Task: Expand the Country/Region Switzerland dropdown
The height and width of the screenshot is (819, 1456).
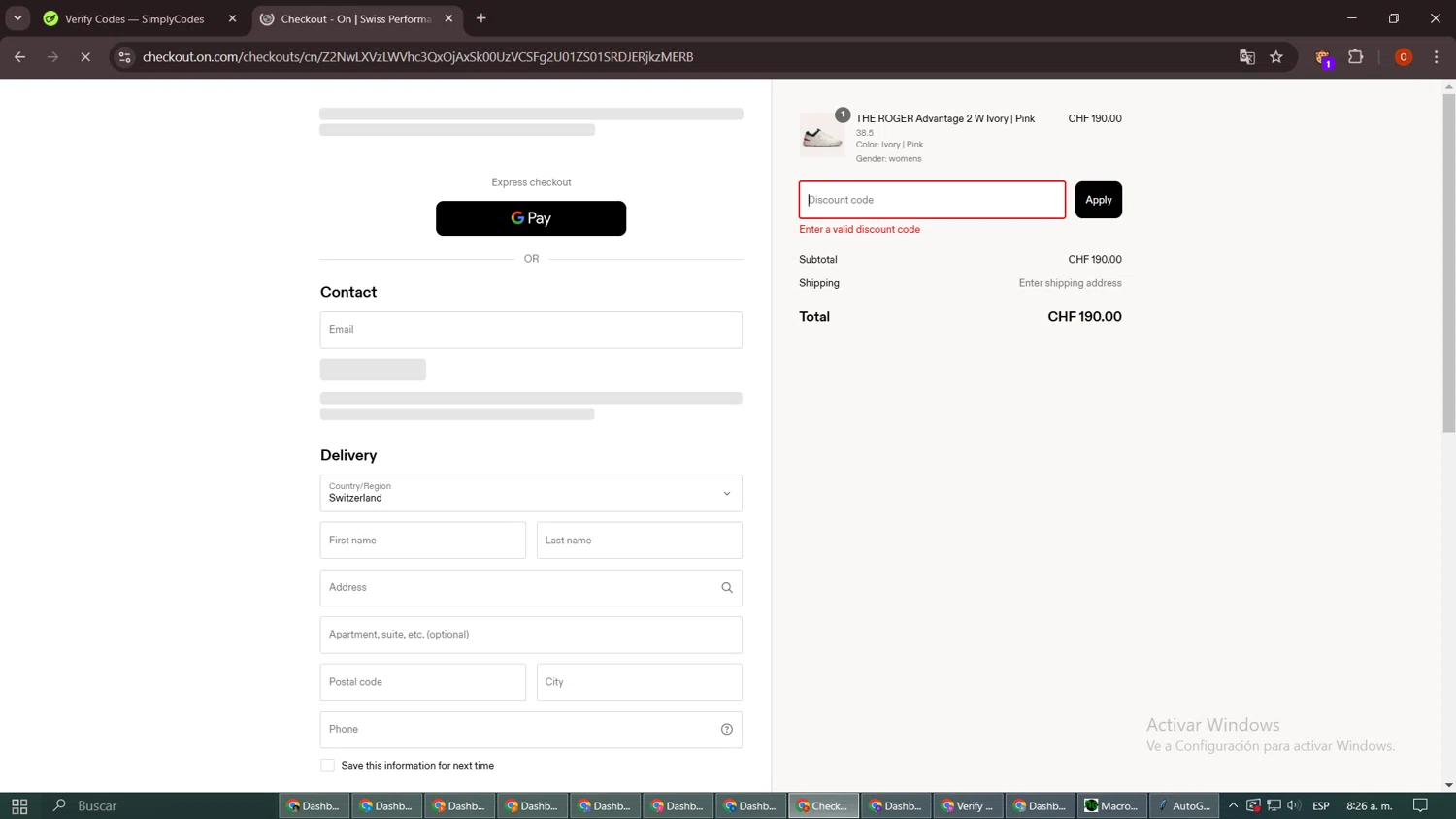Action: click(531, 493)
